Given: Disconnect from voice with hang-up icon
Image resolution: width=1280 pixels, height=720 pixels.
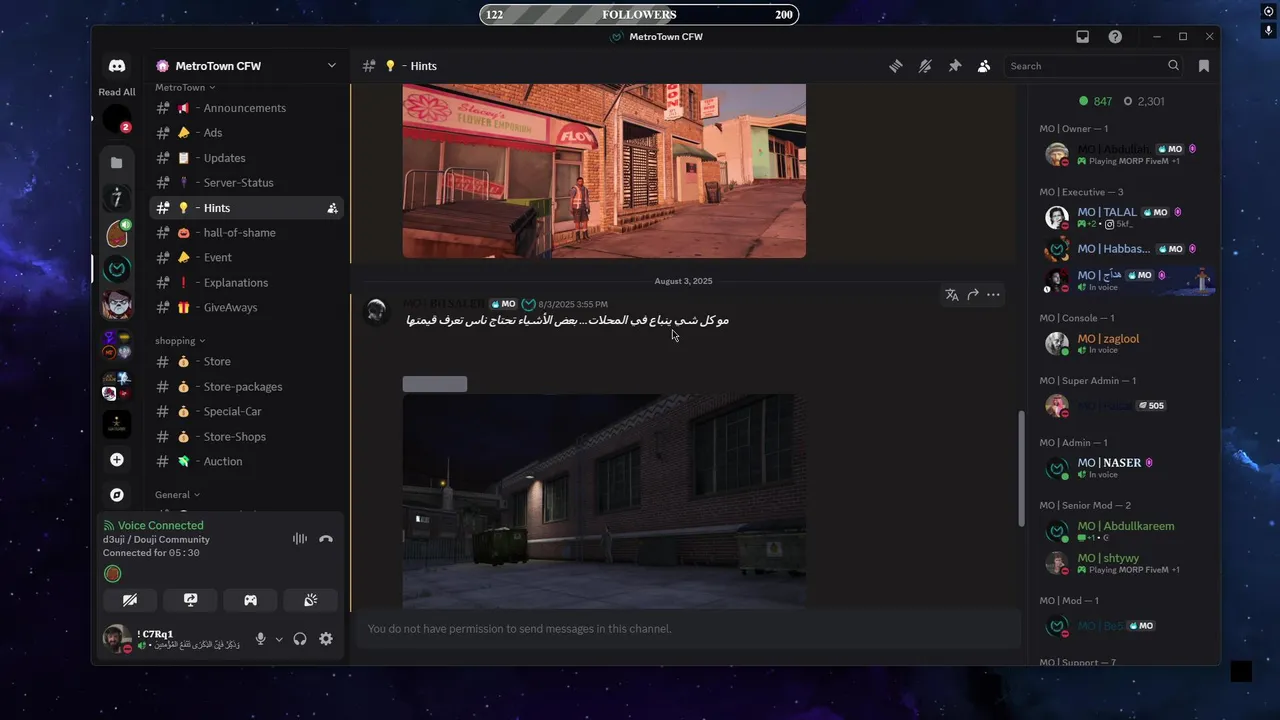Looking at the screenshot, I should coord(326,539).
